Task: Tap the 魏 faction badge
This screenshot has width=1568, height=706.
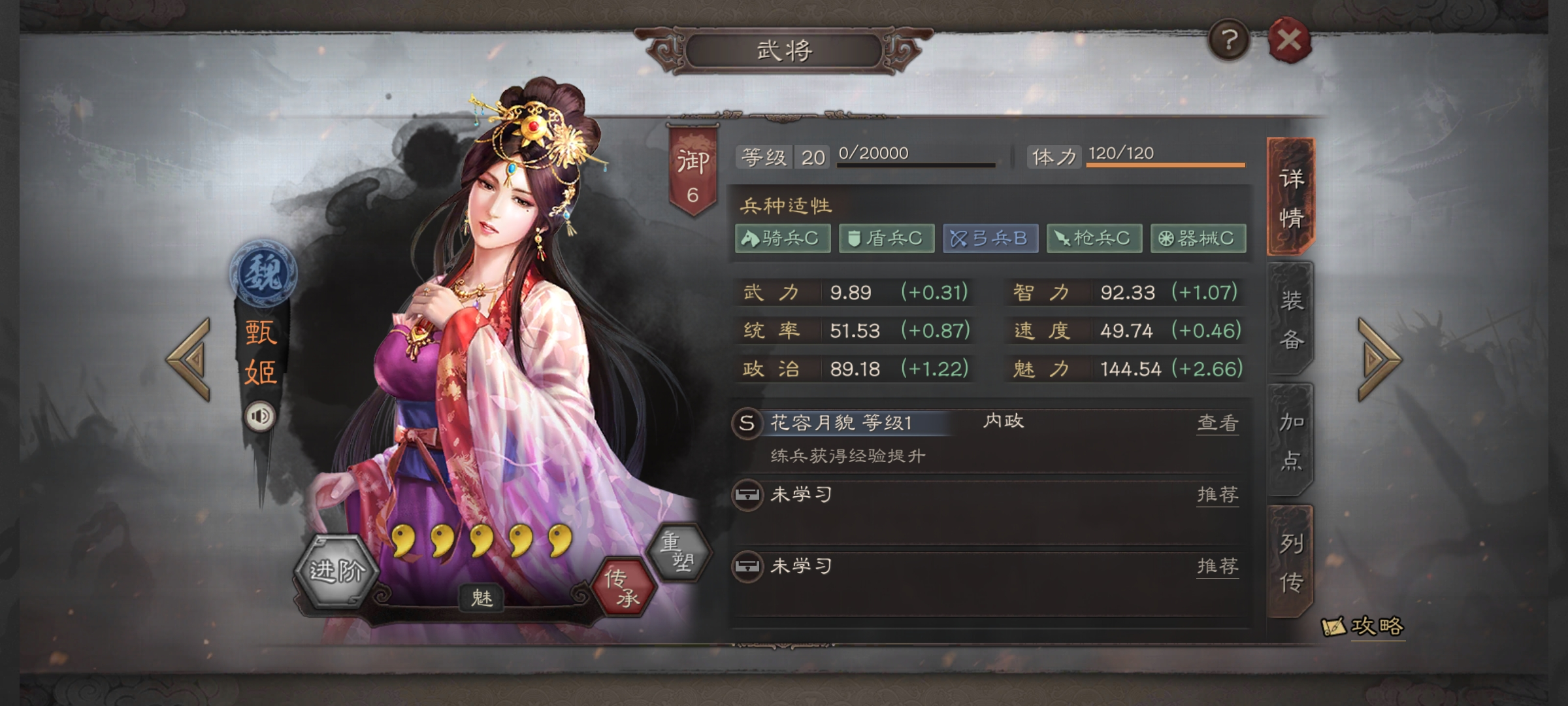Action: tap(263, 273)
